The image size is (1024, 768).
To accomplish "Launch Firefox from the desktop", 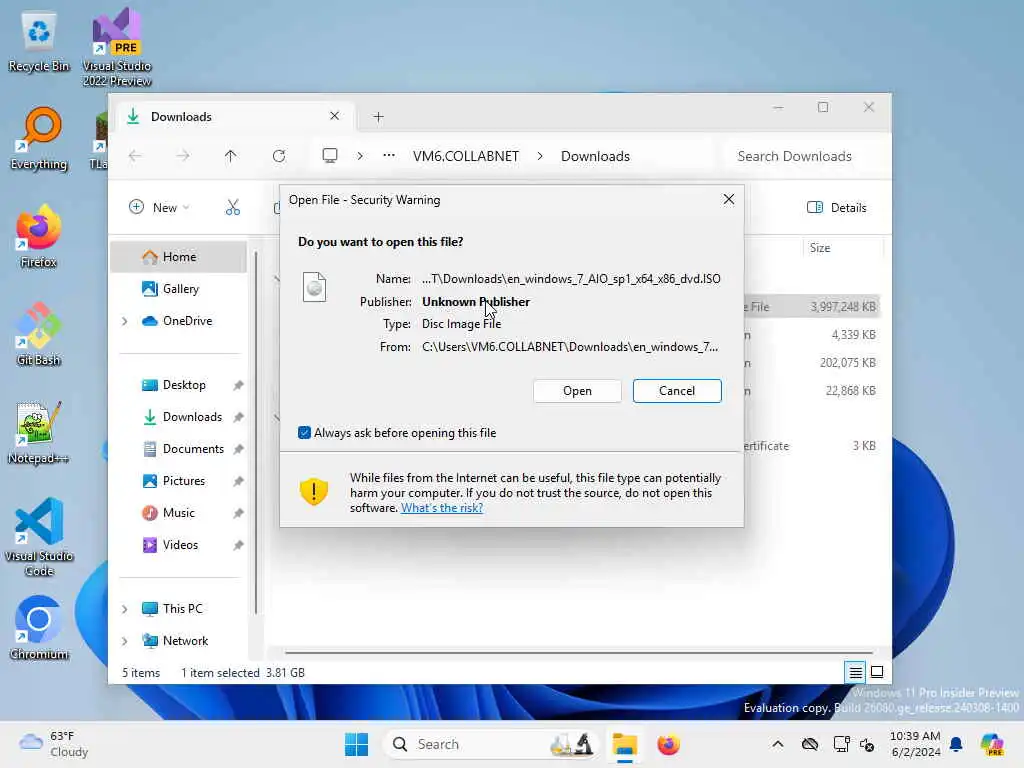I will [39, 236].
